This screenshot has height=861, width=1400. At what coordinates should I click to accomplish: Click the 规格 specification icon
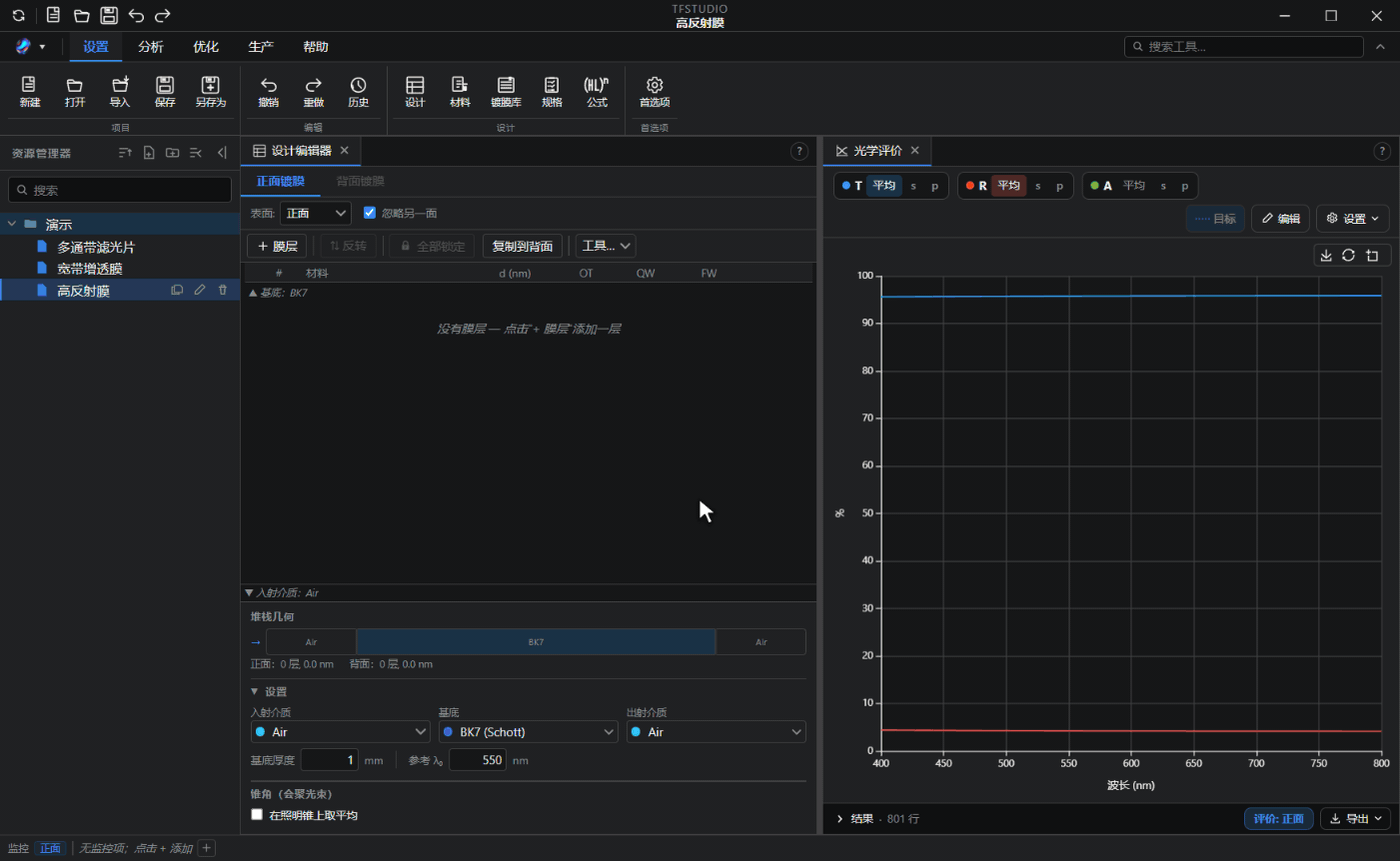pyautogui.click(x=552, y=92)
